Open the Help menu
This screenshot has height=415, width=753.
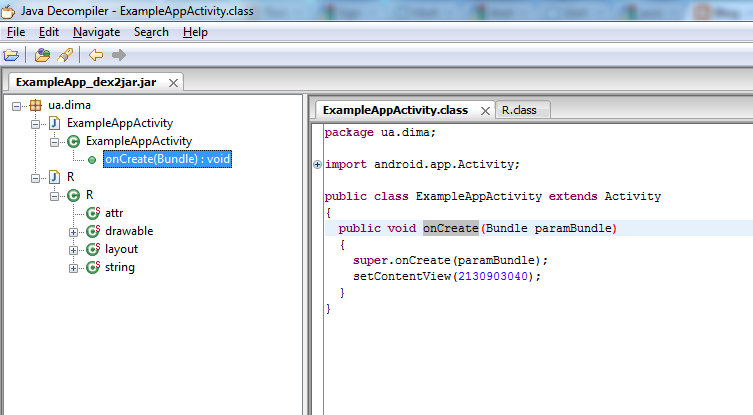pos(195,32)
